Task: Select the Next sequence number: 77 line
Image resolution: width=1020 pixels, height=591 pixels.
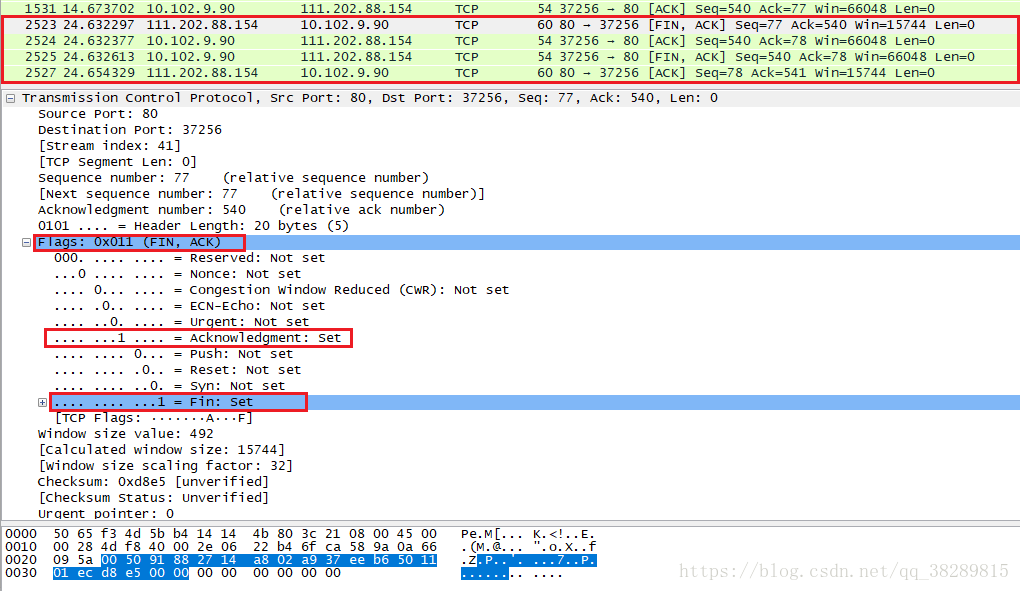Action: click(x=262, y=194)
